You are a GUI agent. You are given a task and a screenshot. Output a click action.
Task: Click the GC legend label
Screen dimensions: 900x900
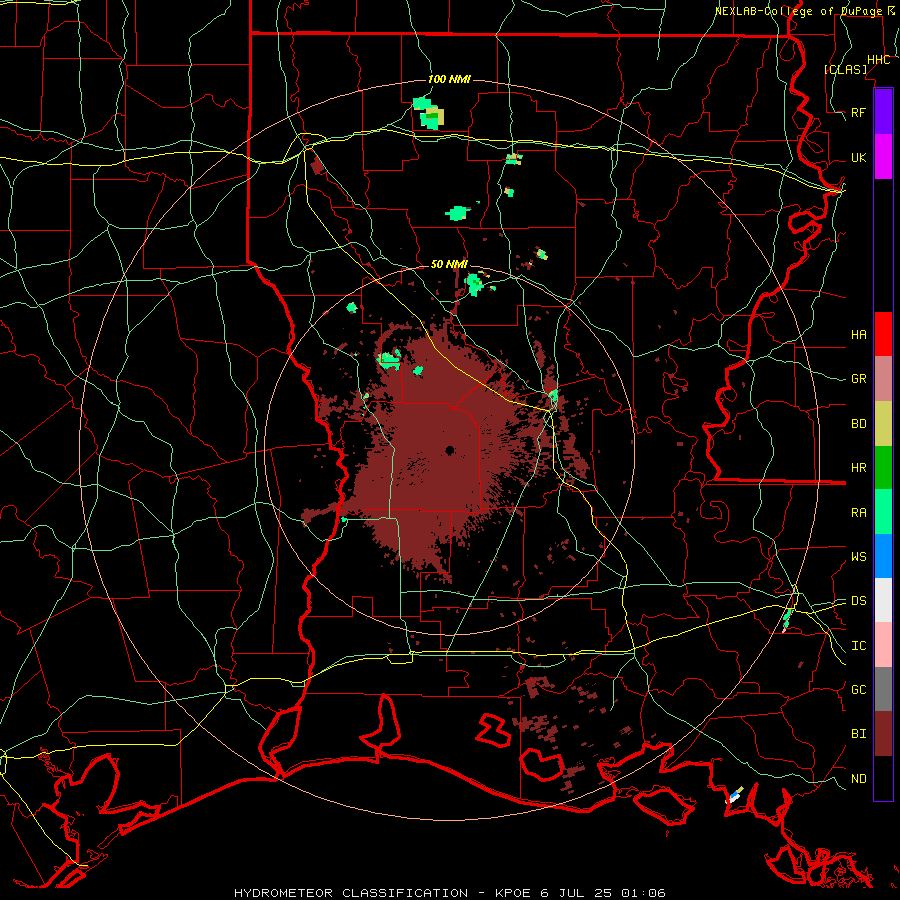pos(858,689)
